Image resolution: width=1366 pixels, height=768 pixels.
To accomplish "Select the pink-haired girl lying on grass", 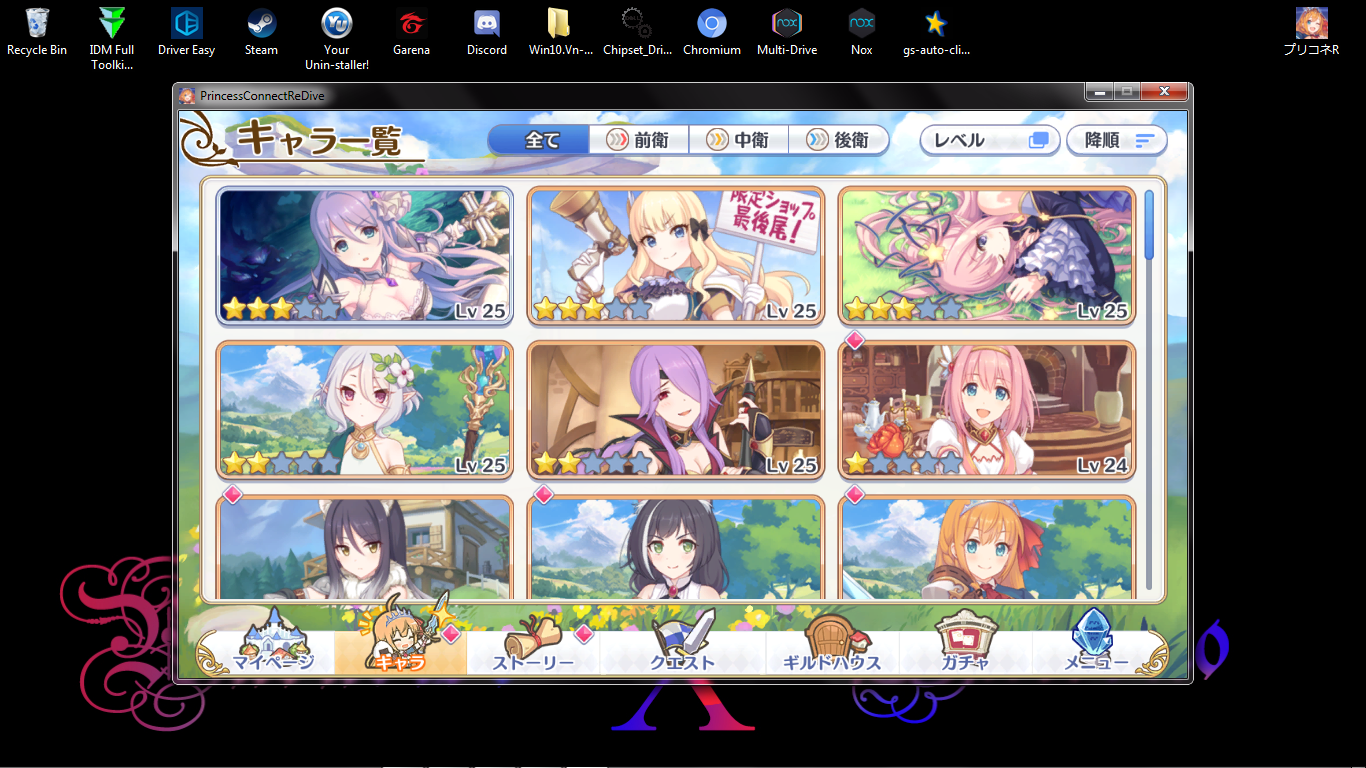I will coord(987,256).
